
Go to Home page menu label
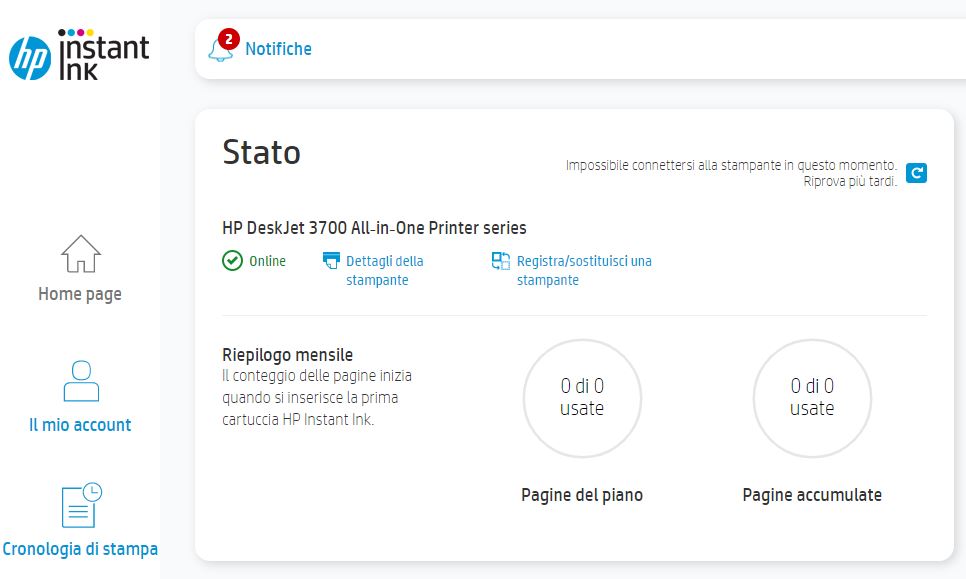pyautogui.click(x=80, y=294)
